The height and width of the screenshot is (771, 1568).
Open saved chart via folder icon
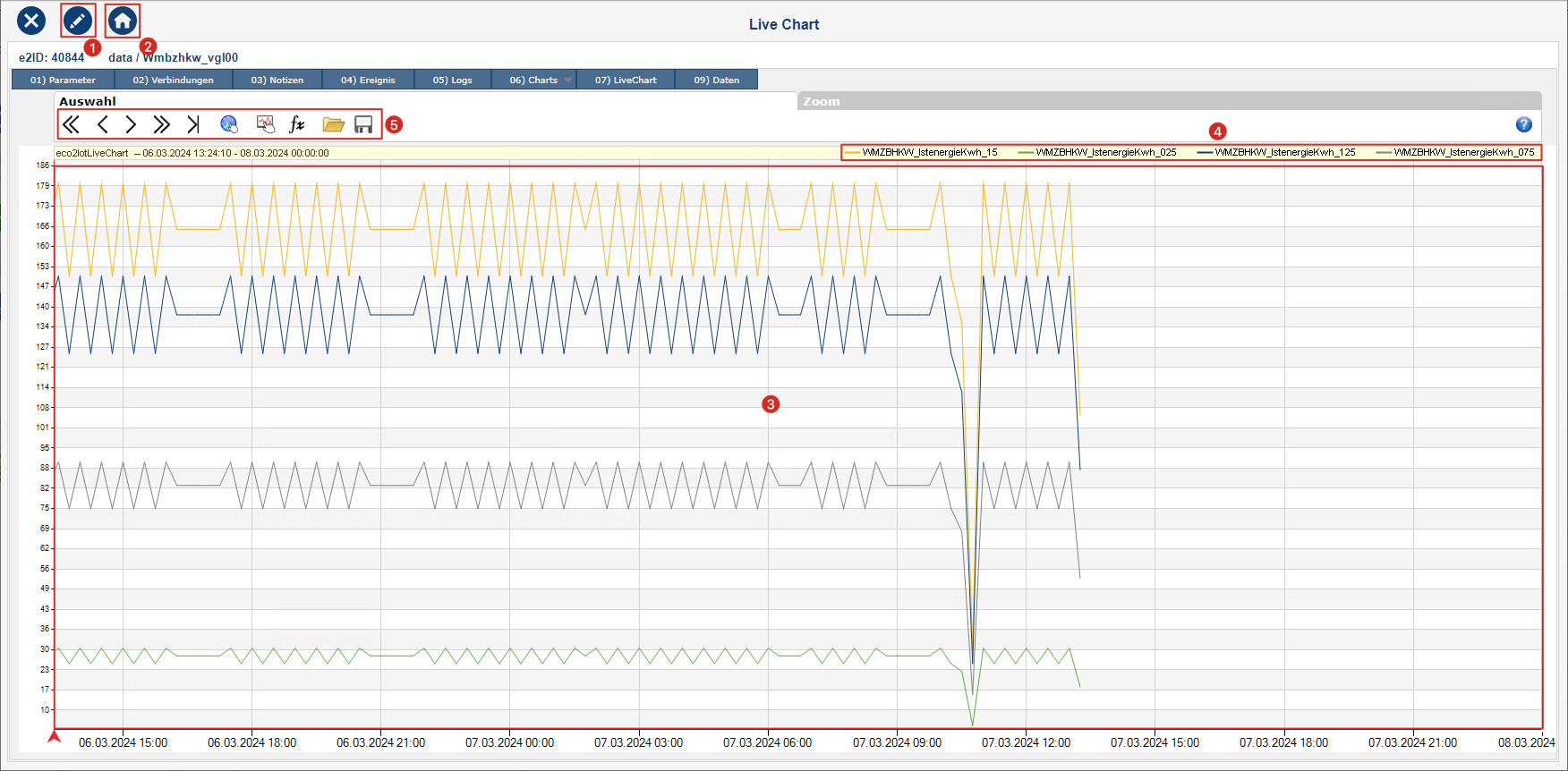[333, 124]
